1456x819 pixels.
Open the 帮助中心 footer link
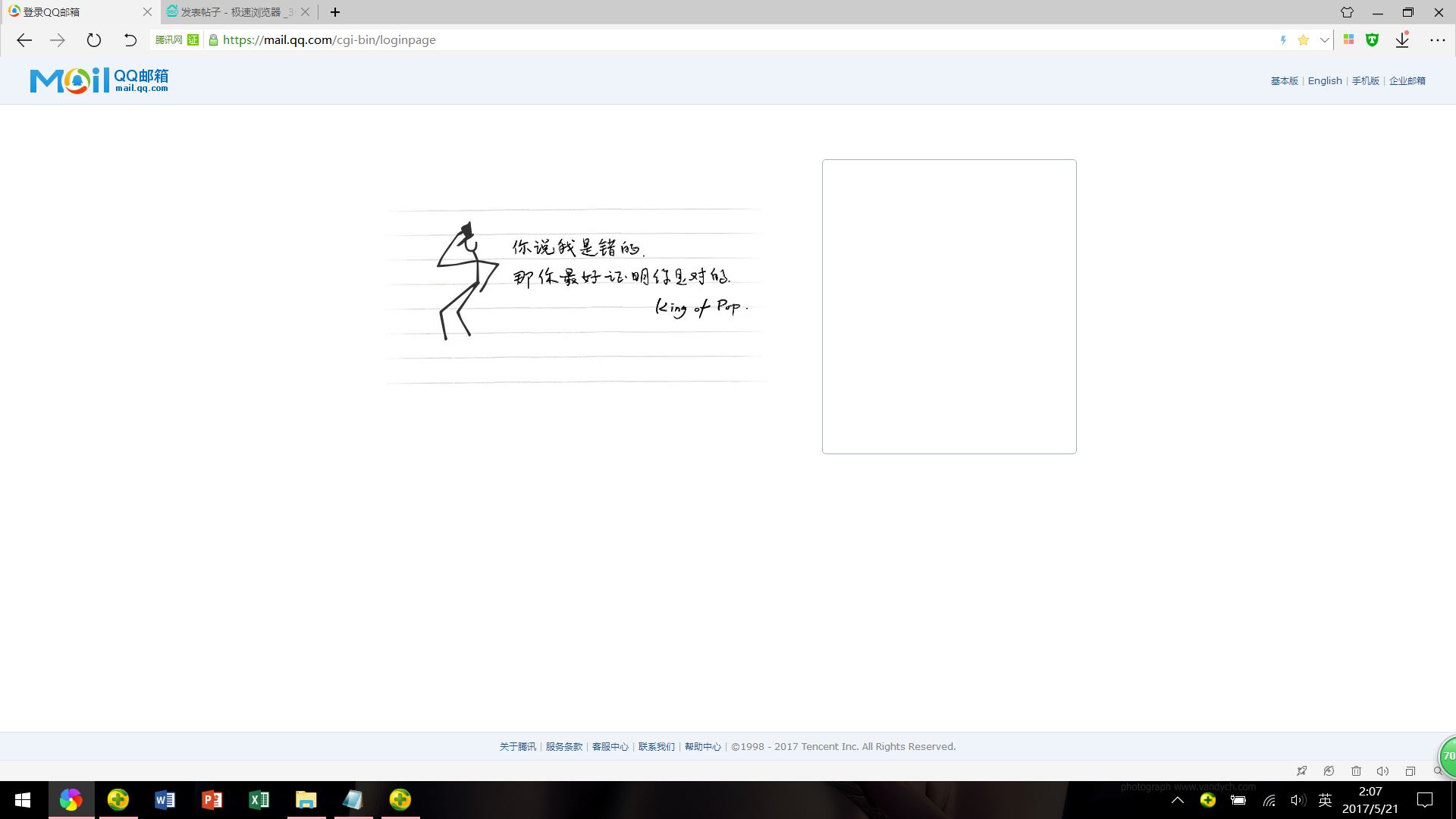tap(703, 747)
